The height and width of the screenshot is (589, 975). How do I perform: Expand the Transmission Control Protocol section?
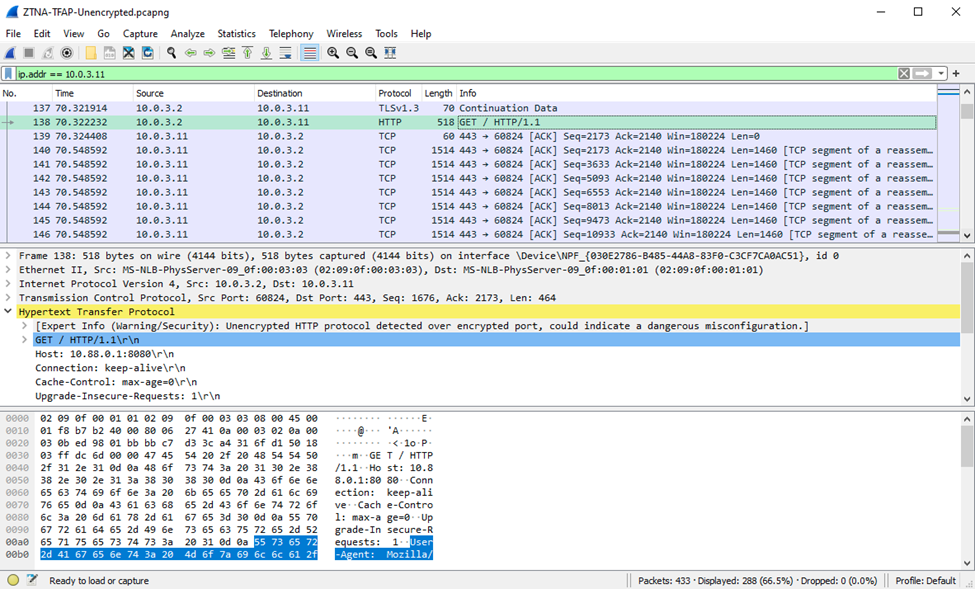pos(8,298)
